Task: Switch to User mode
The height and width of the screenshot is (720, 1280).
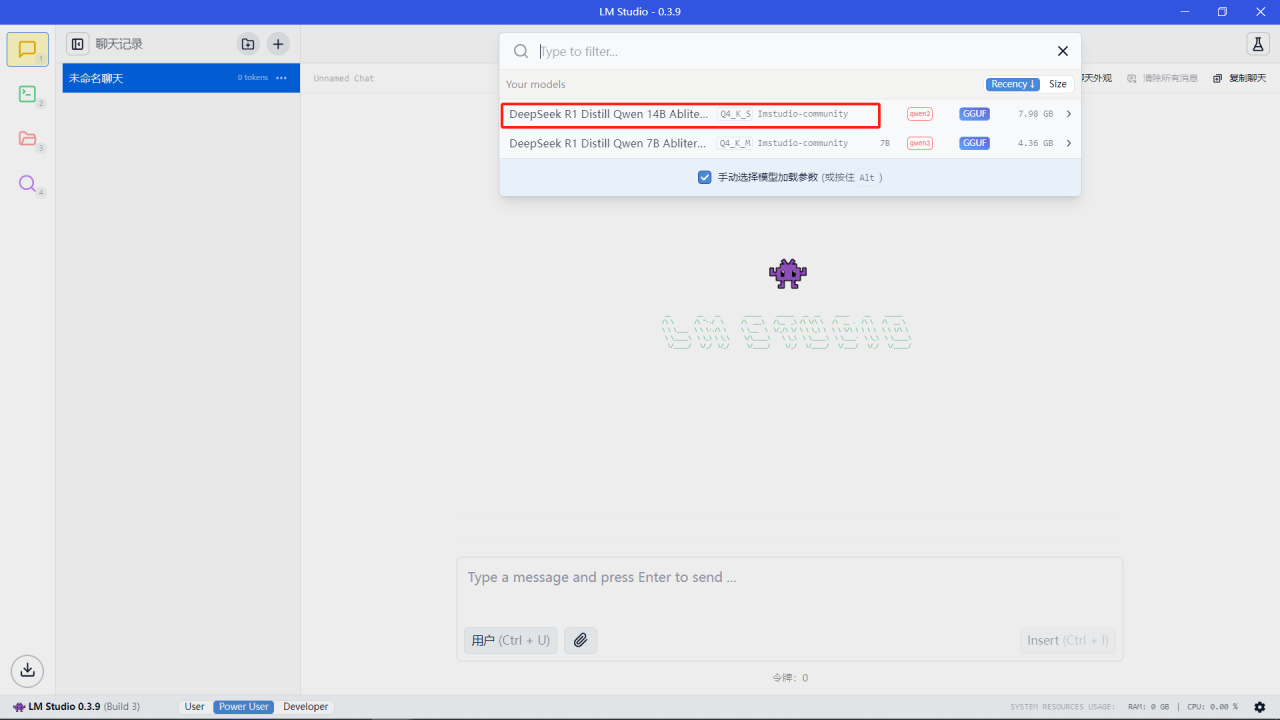Action: point(194,707)
